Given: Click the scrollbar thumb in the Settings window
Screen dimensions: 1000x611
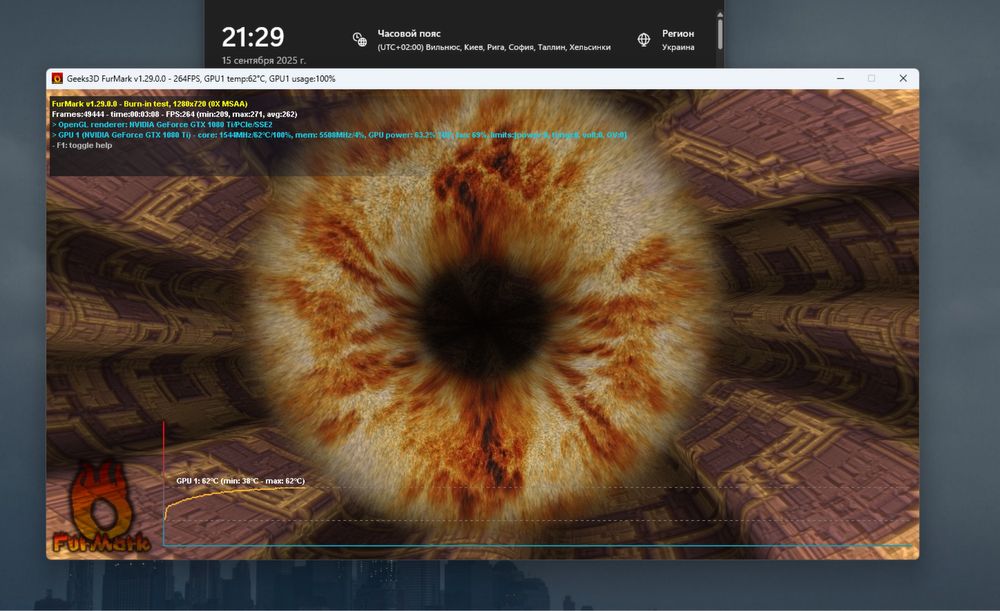Looking at the screenshot, I should 720,33.
